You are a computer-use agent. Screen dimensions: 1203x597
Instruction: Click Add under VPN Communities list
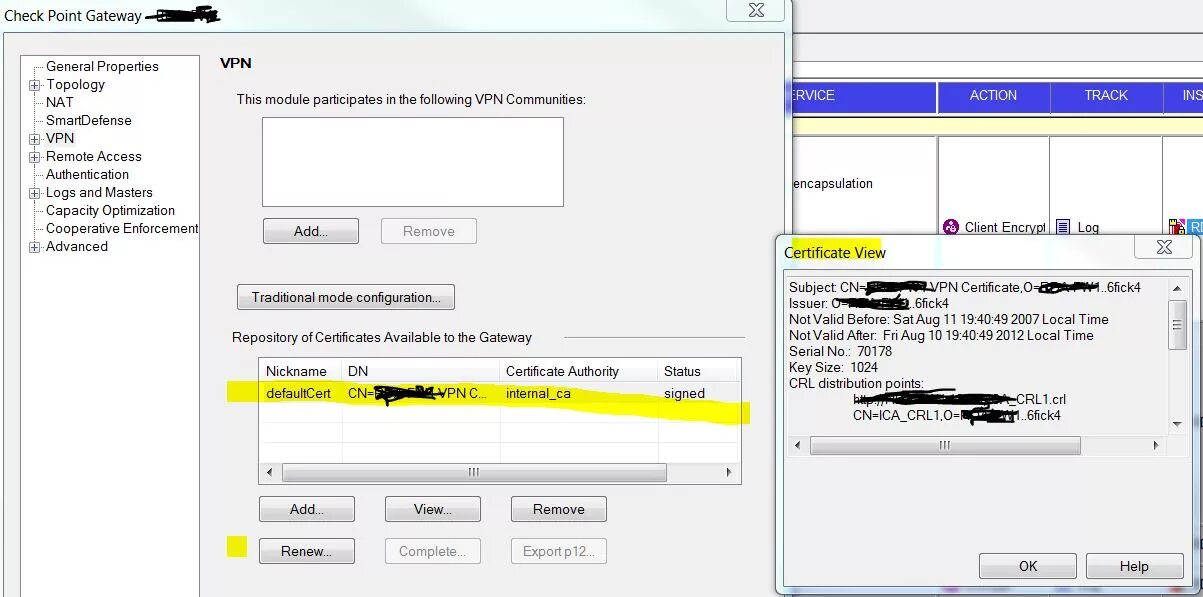pos(310,231)
